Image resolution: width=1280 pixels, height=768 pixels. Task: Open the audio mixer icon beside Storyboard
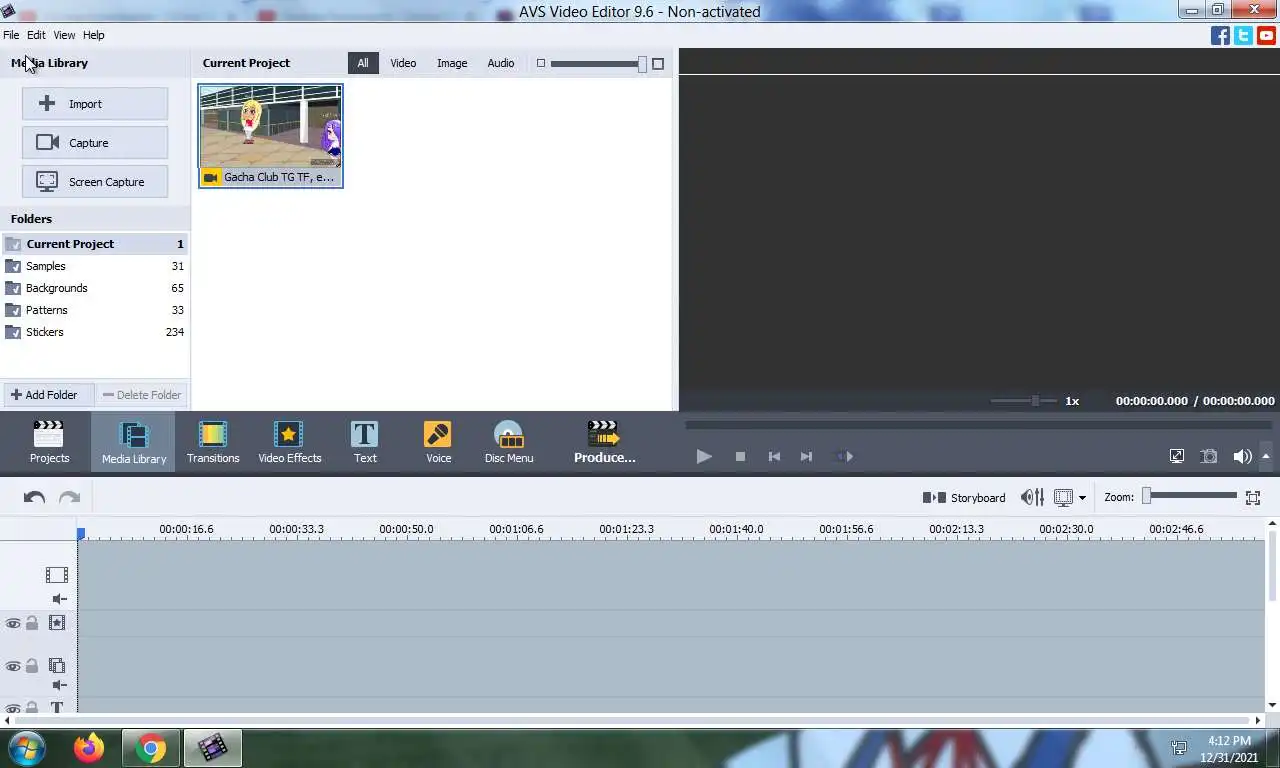pyautogui.click(x=1032, y=497)
